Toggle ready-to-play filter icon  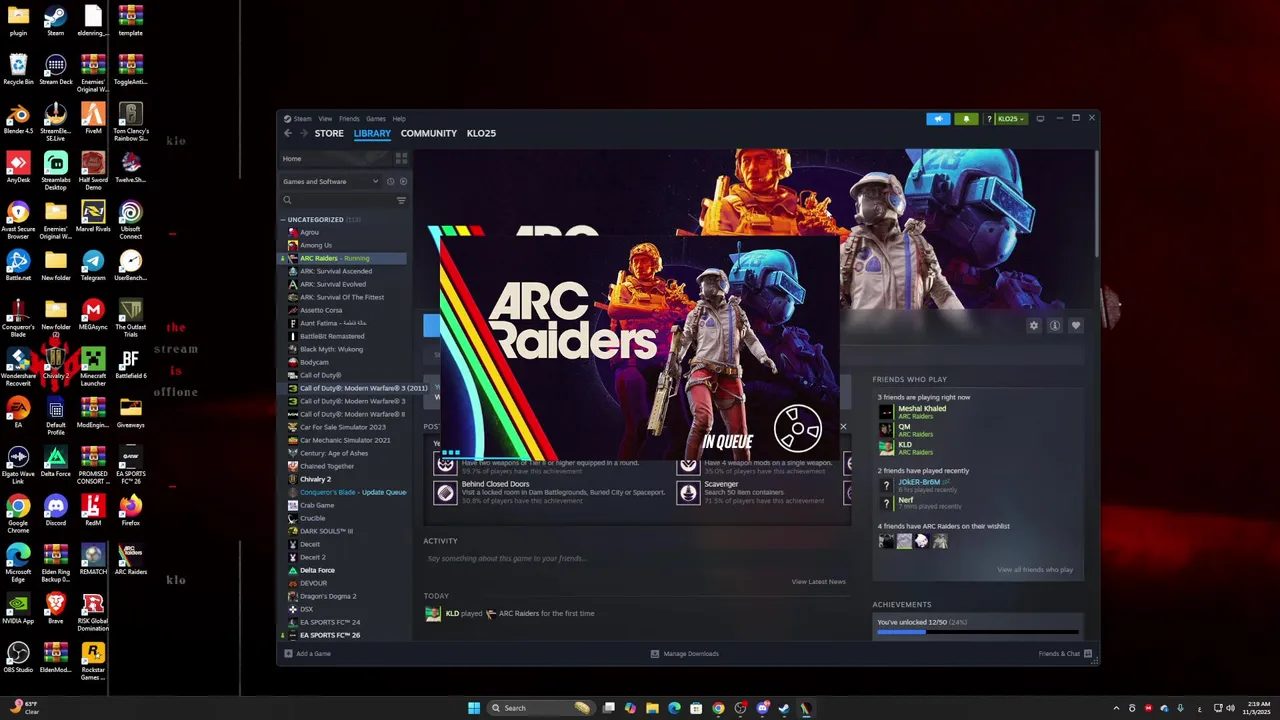coord(404,181)
